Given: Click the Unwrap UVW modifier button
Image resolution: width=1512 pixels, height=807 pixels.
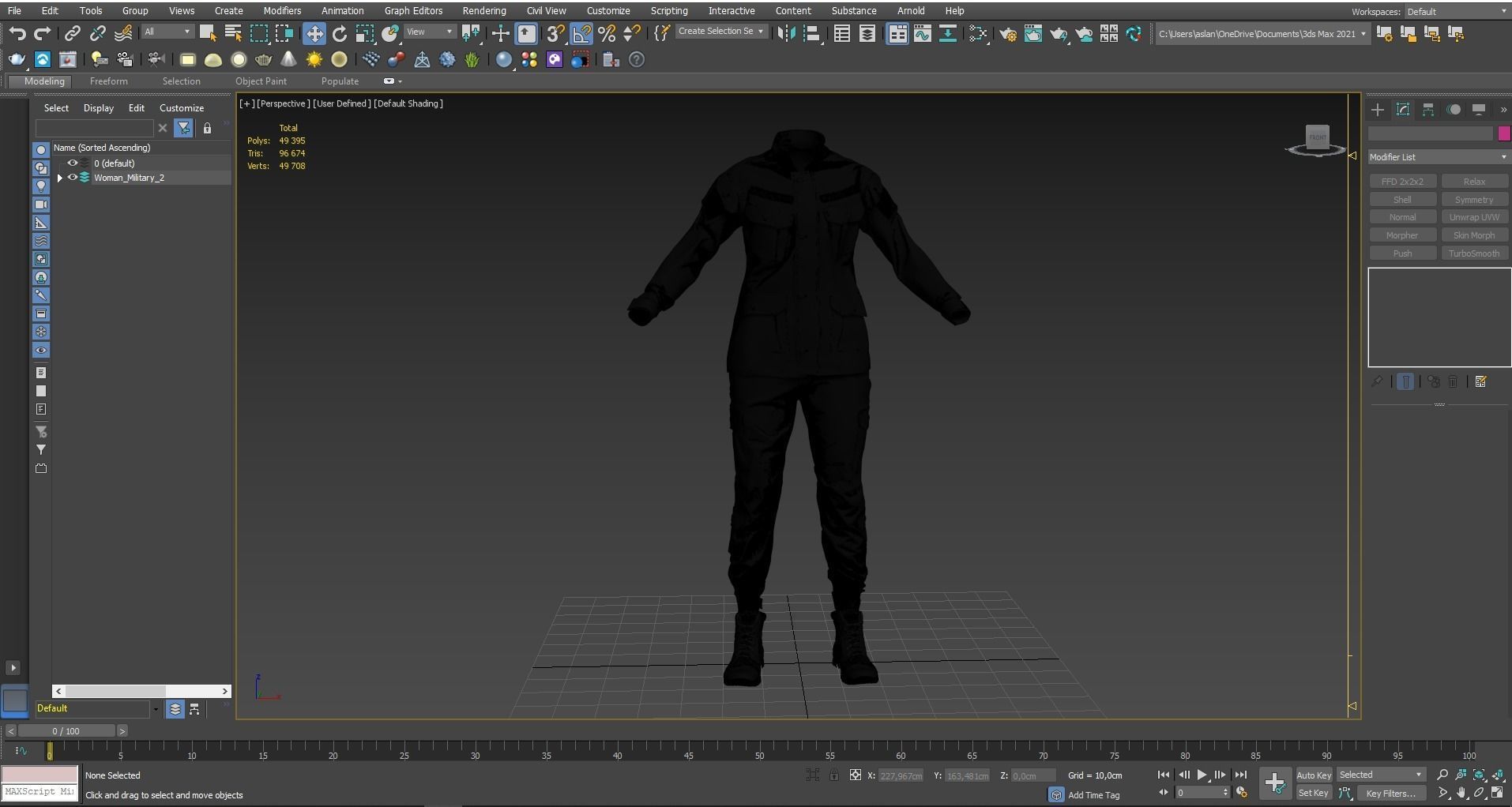Looking at the screenshot, I should point(1474,217).
